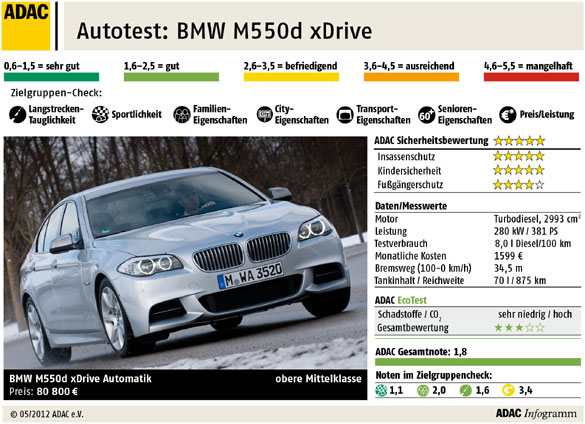Click the yellow euro icon beside 3,4
This screenshot has width=585, height=424.
[x=508, y=390]
